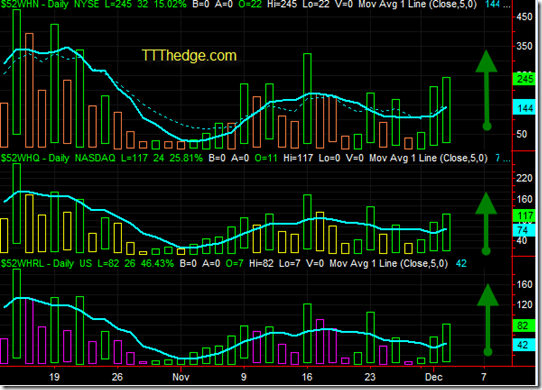542x390 pixels.
Task: Click the 9 date label on time axis
Action: click(244, 377)
